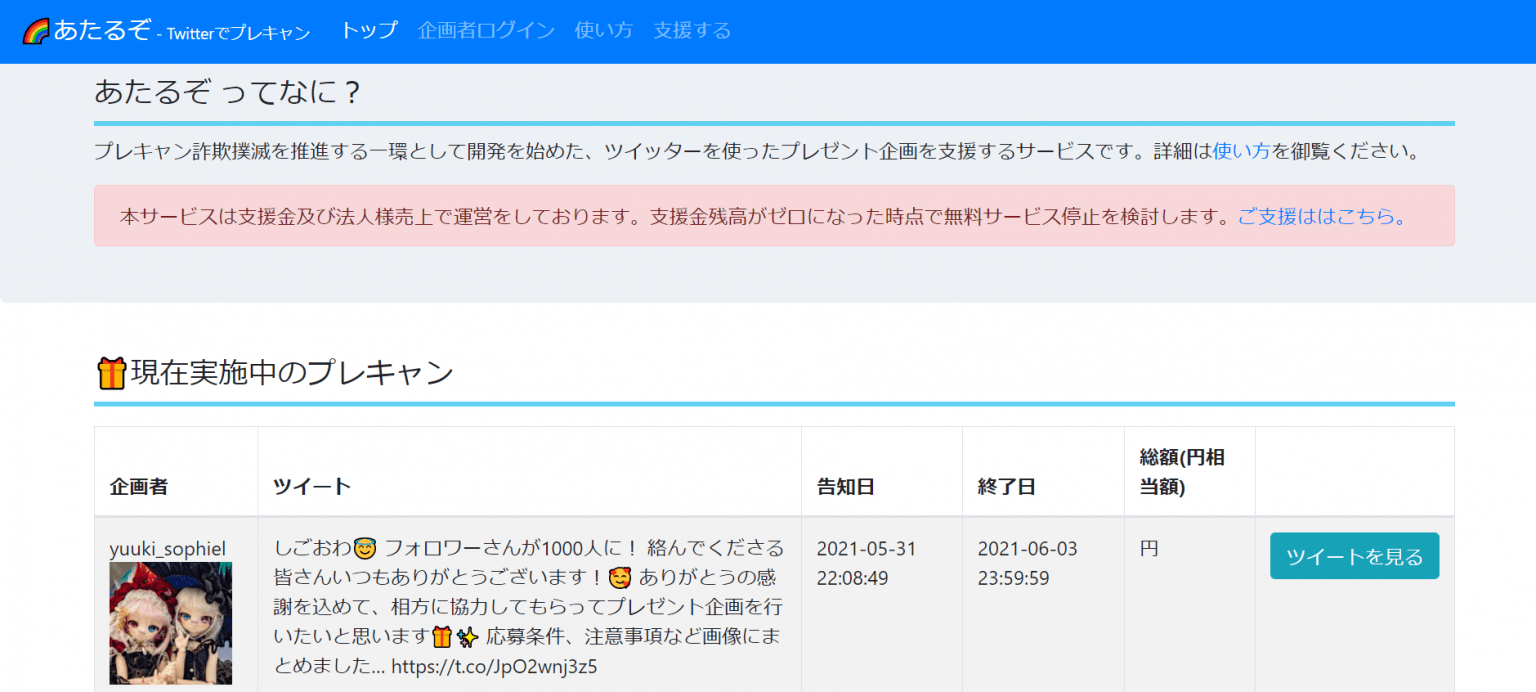The image size is (1536, 692).
Task: Click the rainbow logo in the navbar
Action: (x=34, y=29)
